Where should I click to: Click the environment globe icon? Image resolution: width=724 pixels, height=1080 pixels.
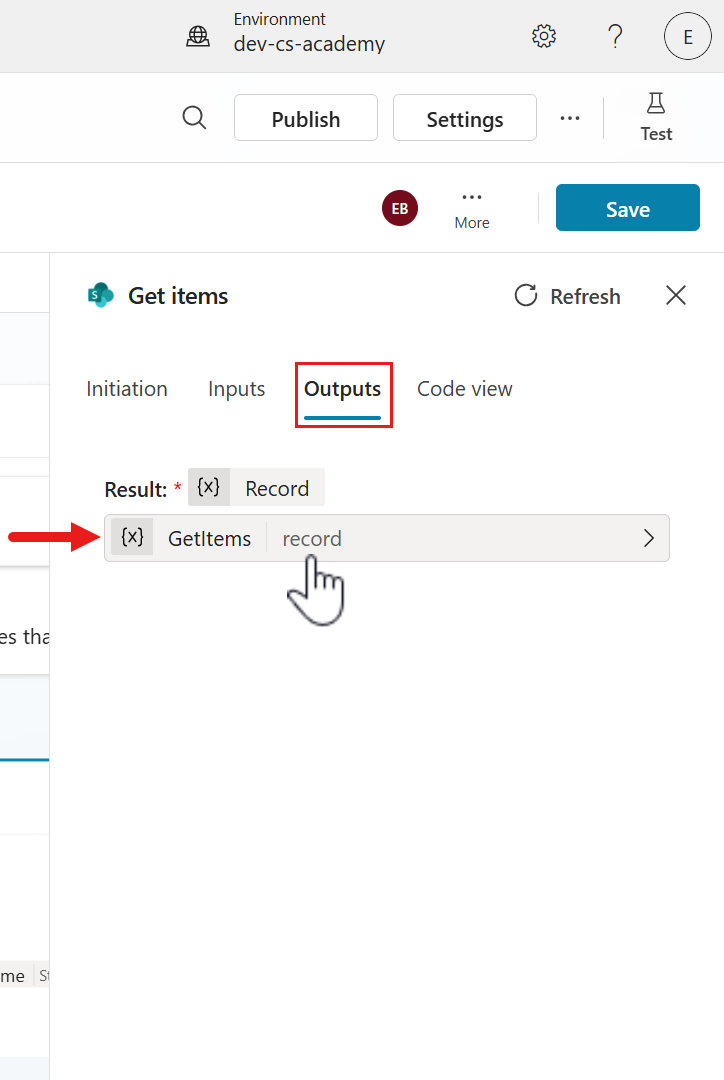pyautogui.click(x=198, y=37)
